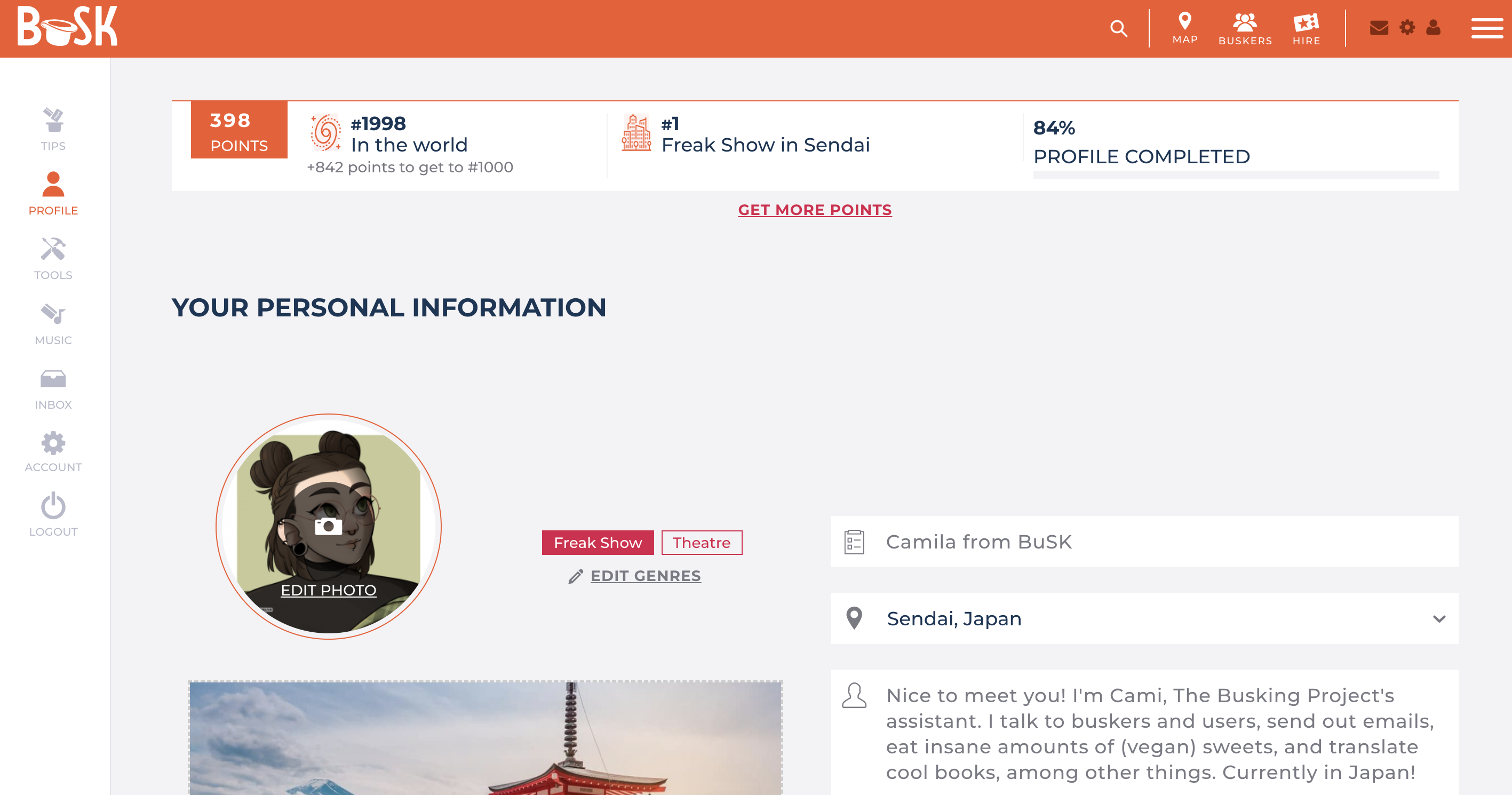This screenshot has width=1512, height=795.
Task: Open the envelope messages icon in header
Action: pyautogui.click(x=1379, y=28)
